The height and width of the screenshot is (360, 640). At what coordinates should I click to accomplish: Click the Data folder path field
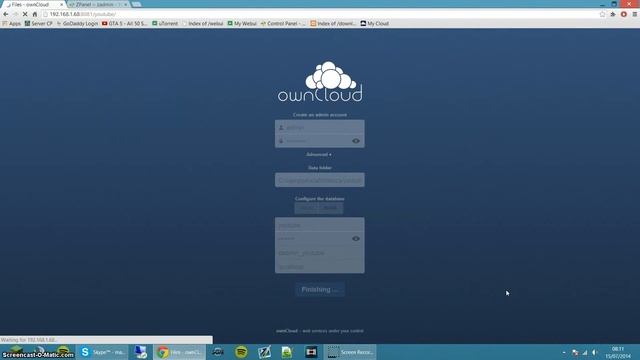coord(320,180)
